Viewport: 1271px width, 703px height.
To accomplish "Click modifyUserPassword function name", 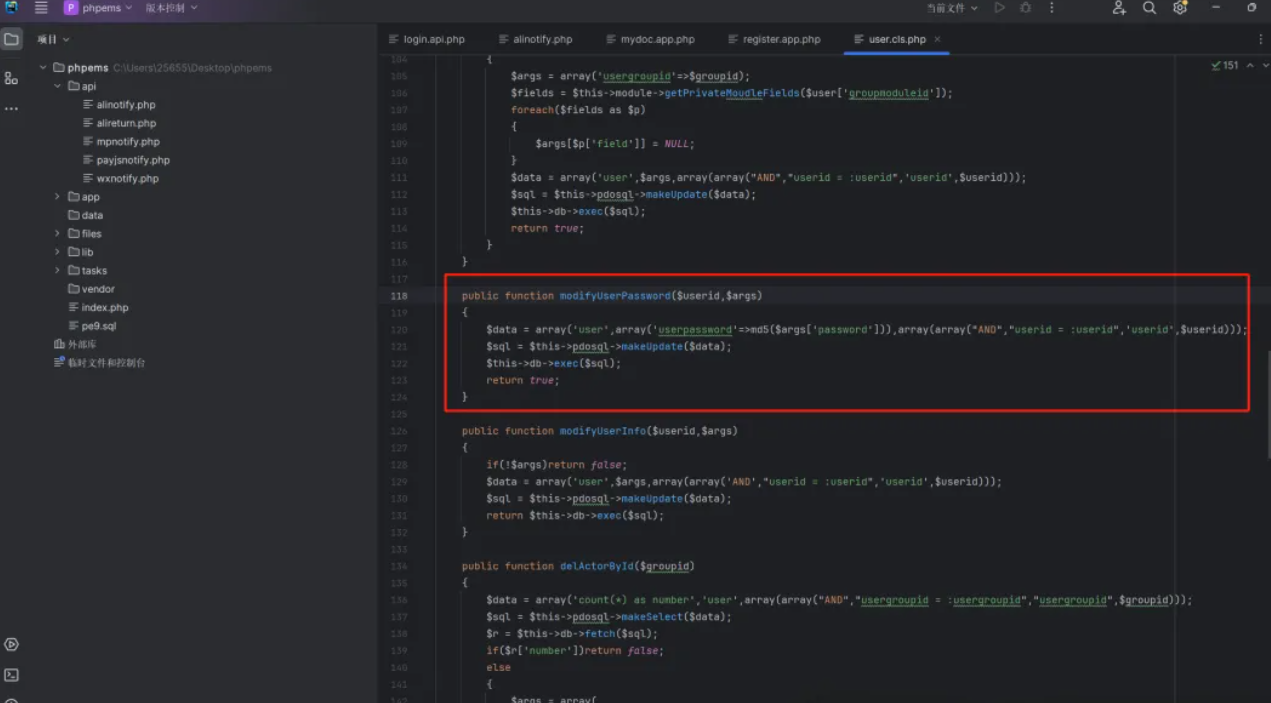I will coord(615,296).
